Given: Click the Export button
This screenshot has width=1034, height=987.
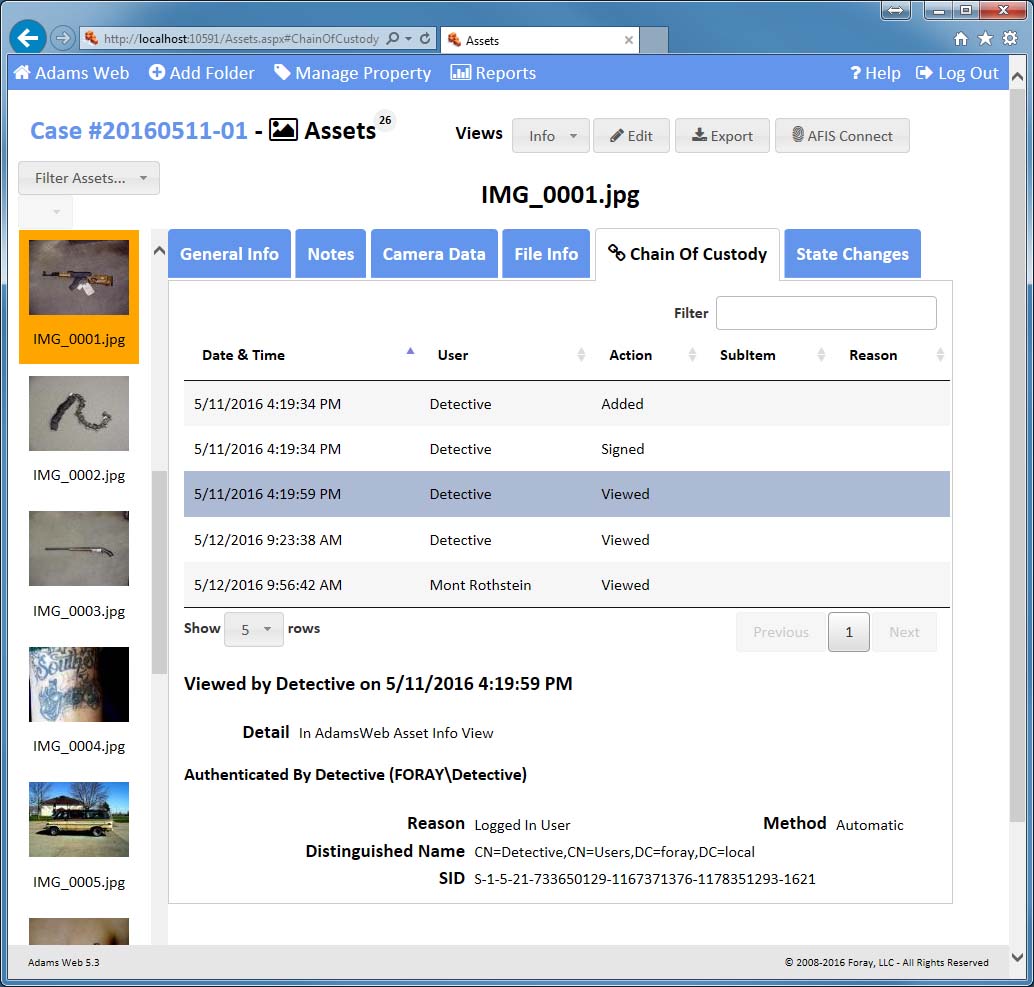Looking at the screenshot, I should click(x=722, y=136).
